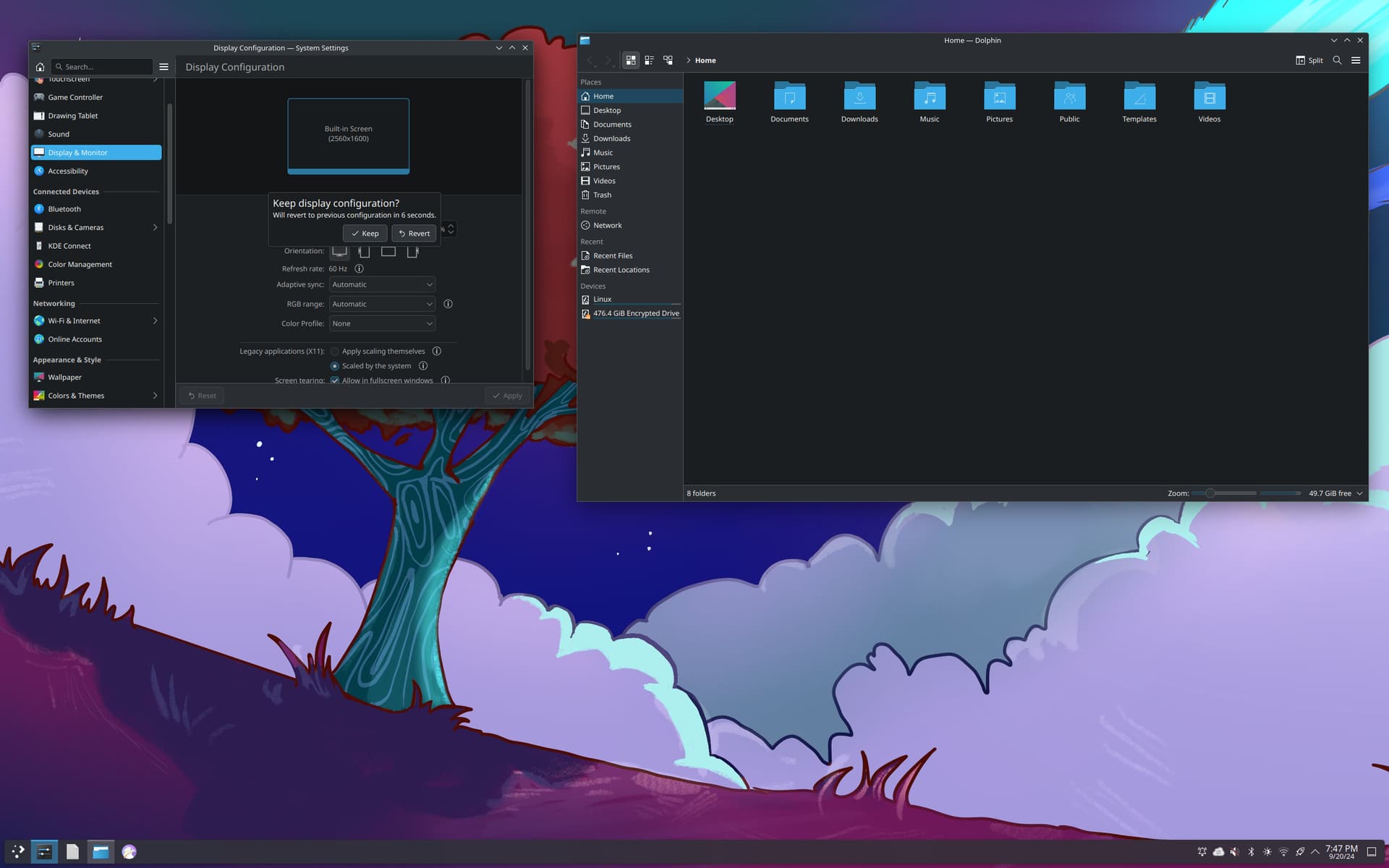This screenshot has width=1389, height=868.
Task: Click the Dolphin search magnifier icon
Action: [x=1337, y=60]
